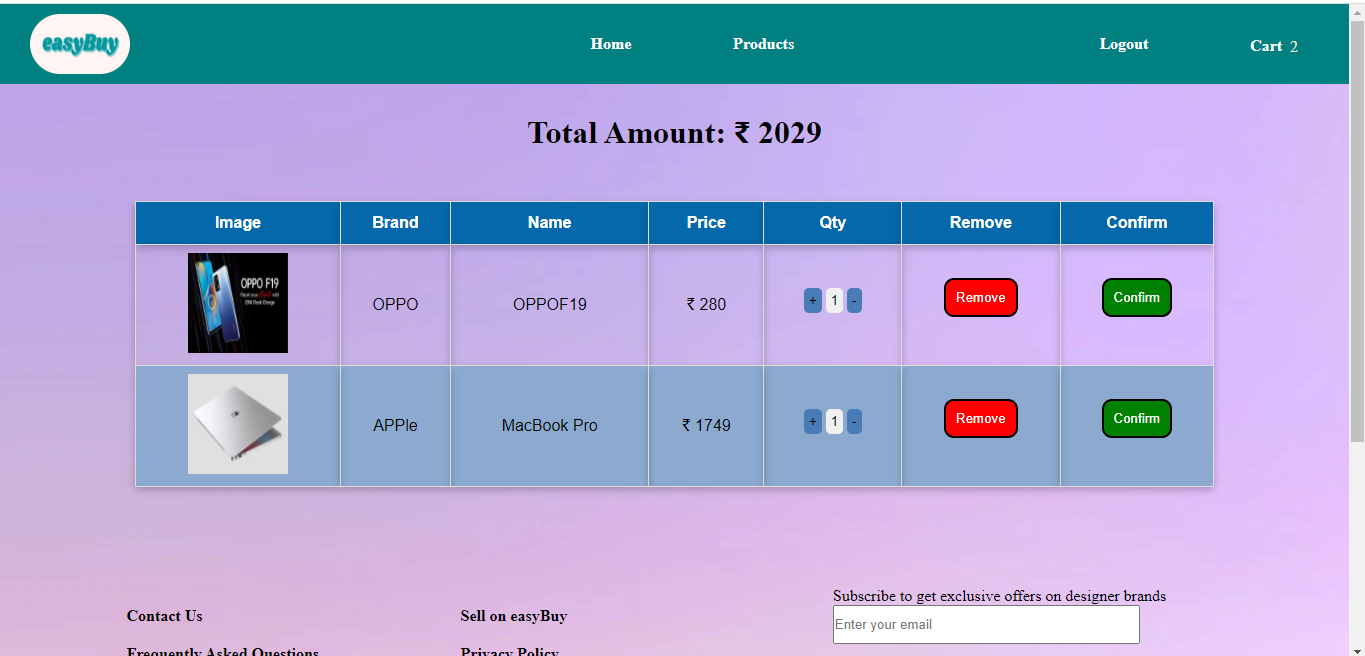This screenshot has height=656, width=1365.
Task: Click the quantity value of MacBook Pro
Action: point(834,421)
